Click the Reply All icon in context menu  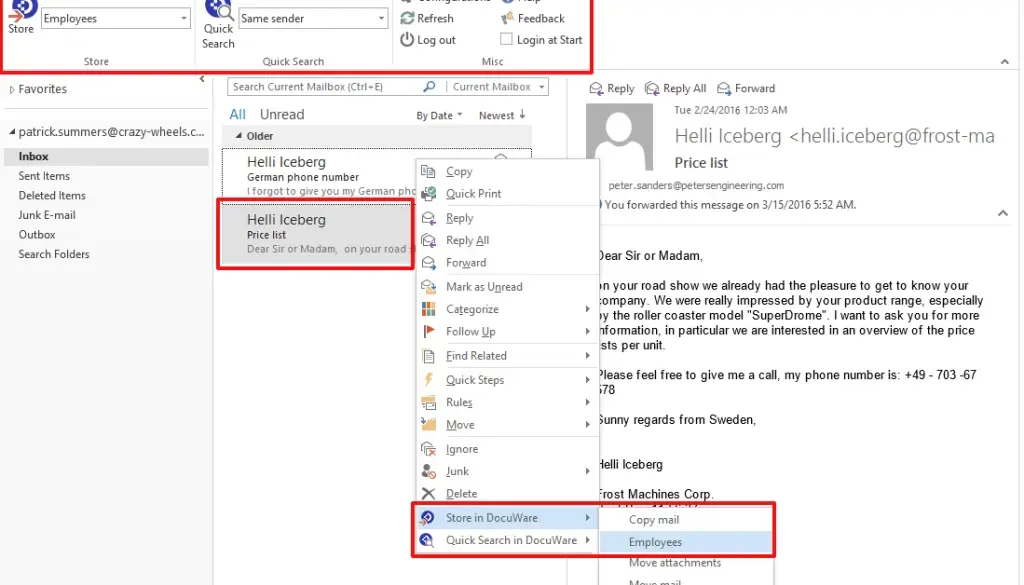click(x=428, y=240)
